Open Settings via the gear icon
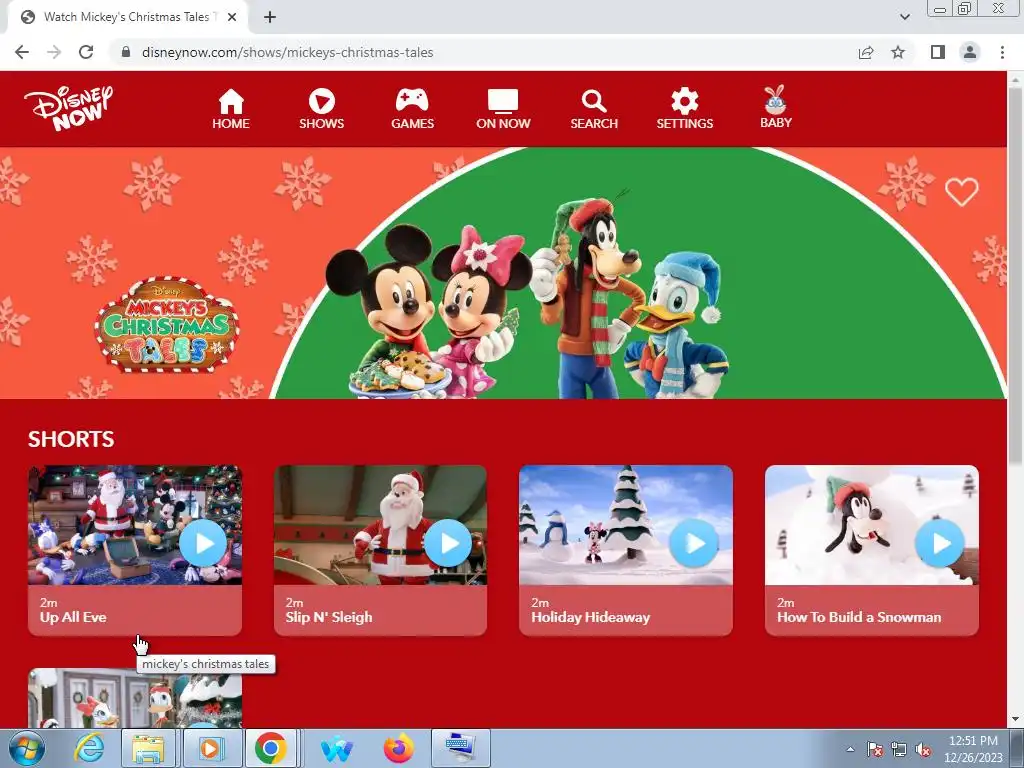This screenshot has width=1024, height=768. click(684, 109)
